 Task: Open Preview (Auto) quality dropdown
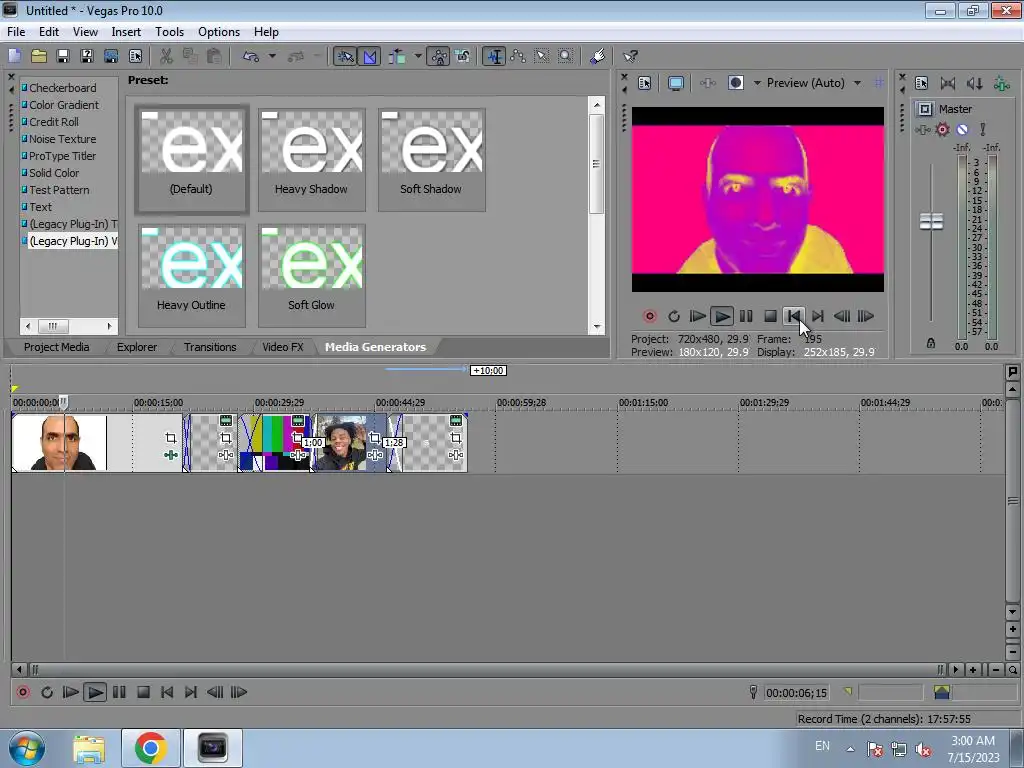(857, 83)
